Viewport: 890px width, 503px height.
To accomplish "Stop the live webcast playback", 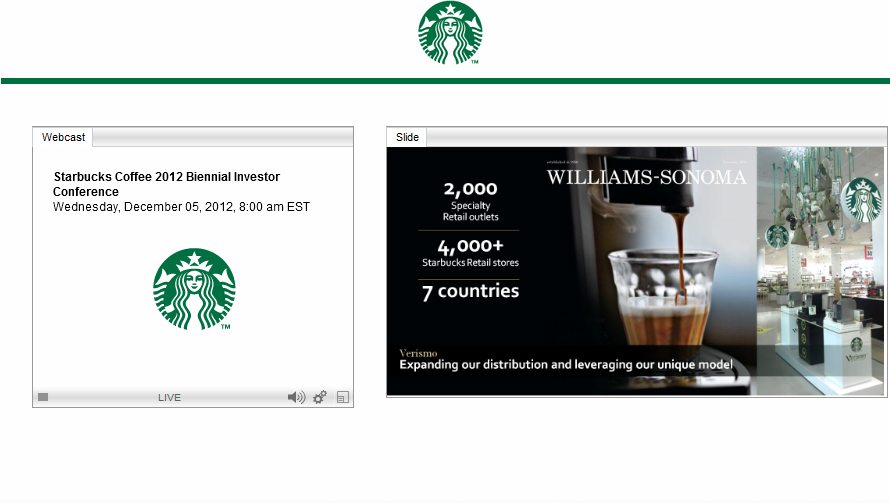I will (43, 397).
